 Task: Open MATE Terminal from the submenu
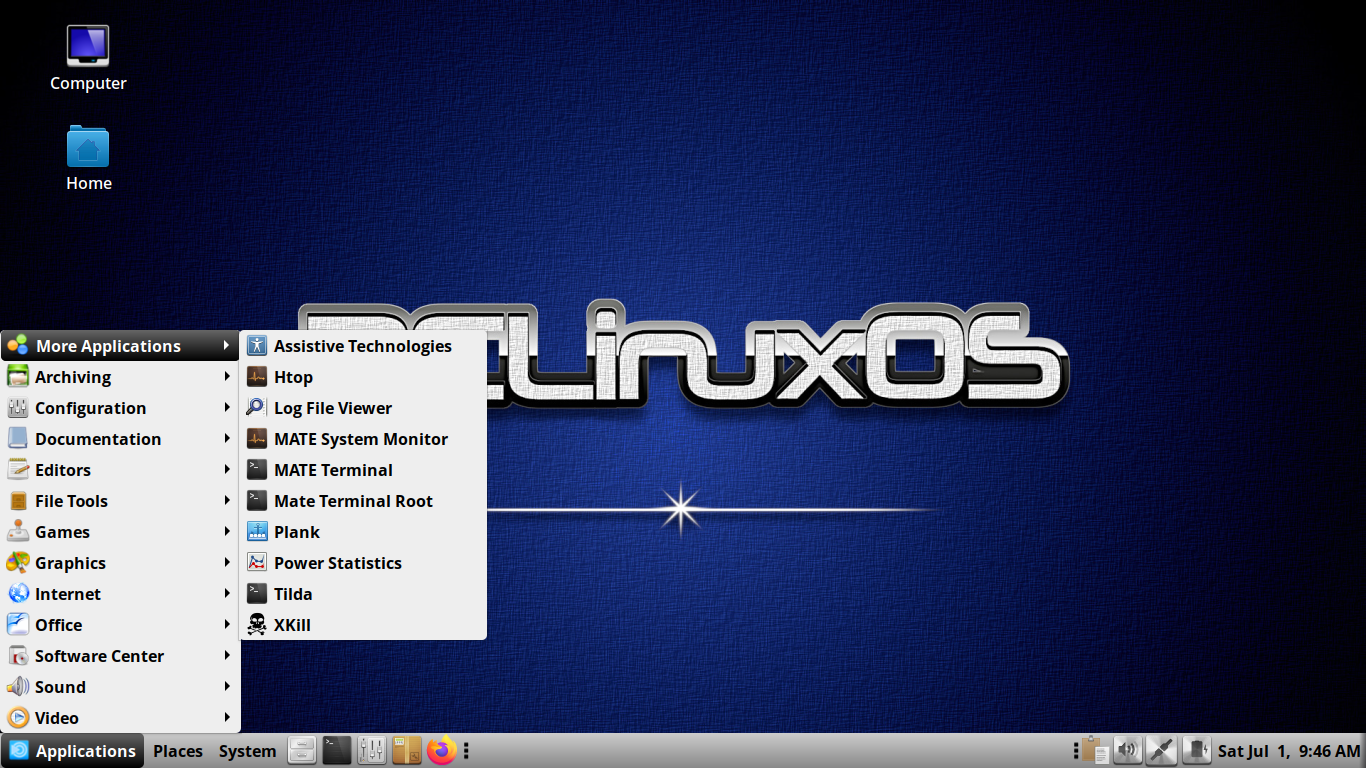pyautogui.click(x=363, y=470)
